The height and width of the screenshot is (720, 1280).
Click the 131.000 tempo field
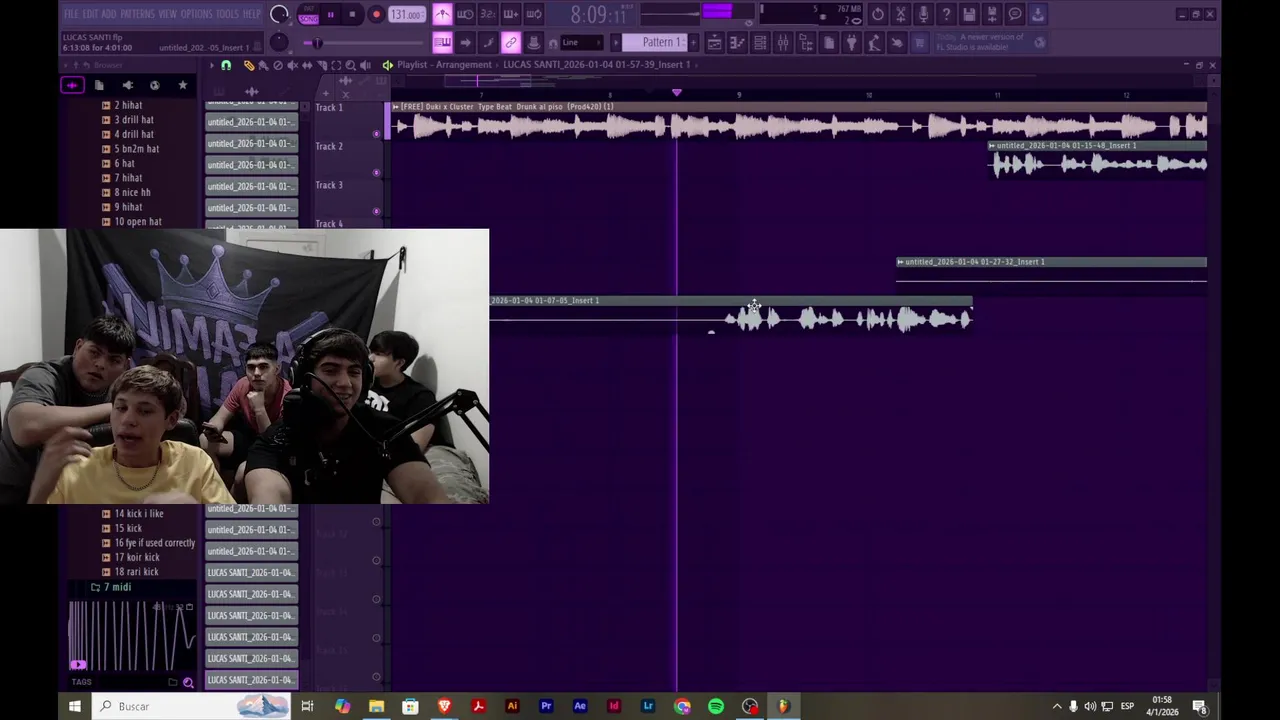[406, 15]
